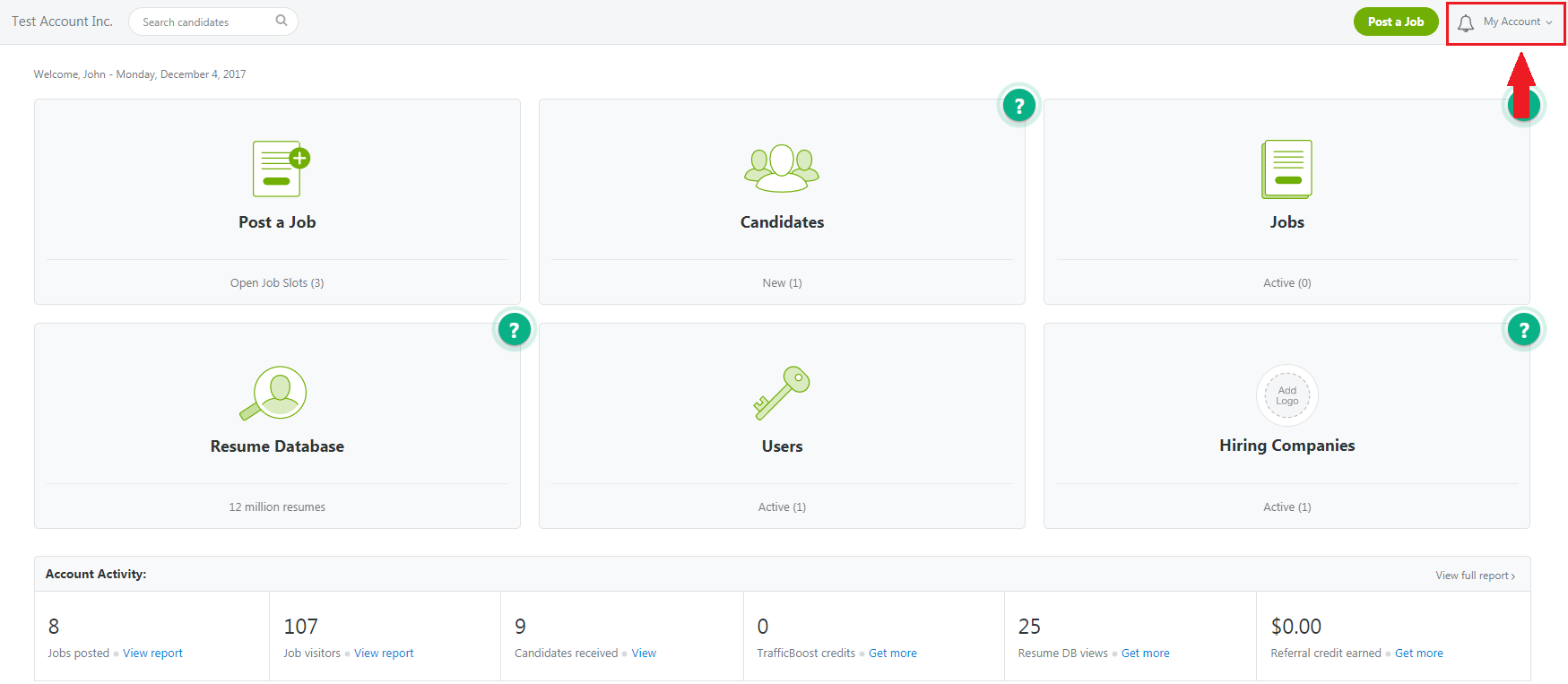Select Get more beside Referral credit earned
Image resolution: width=1568 pixels, height=684 pixels.
tap(1418, 654)
